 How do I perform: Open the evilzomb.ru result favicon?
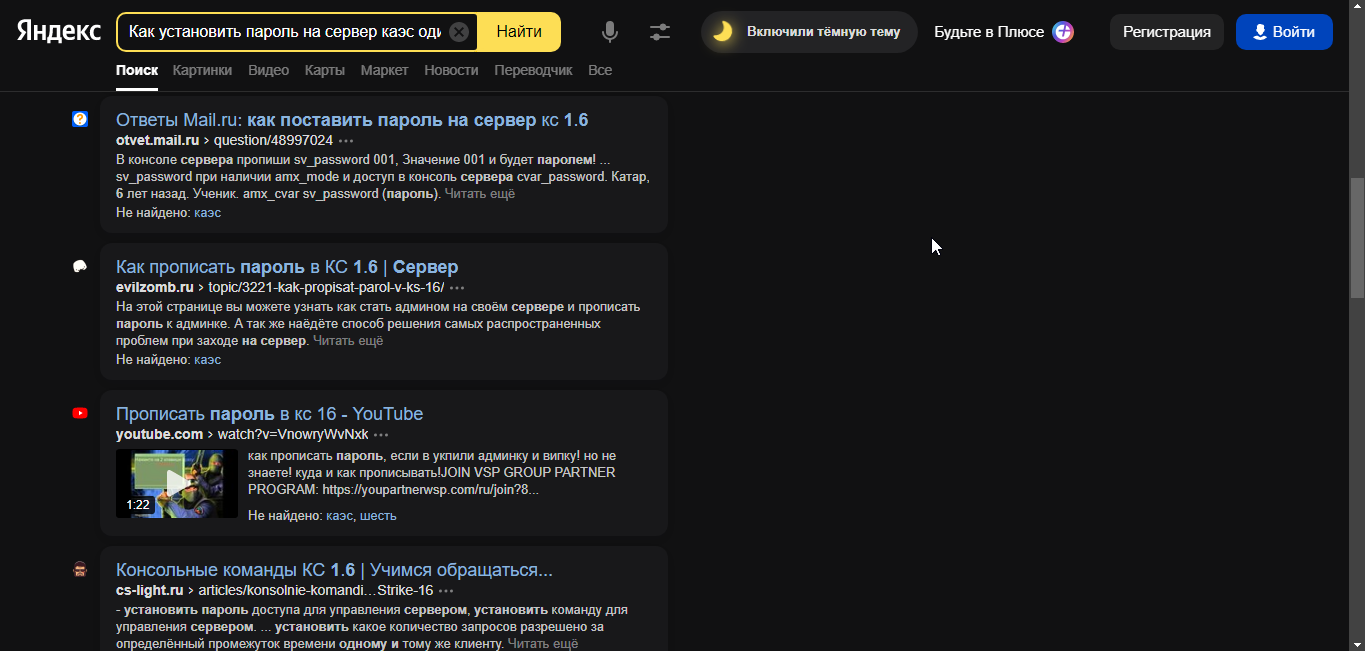tap(80, 266)
